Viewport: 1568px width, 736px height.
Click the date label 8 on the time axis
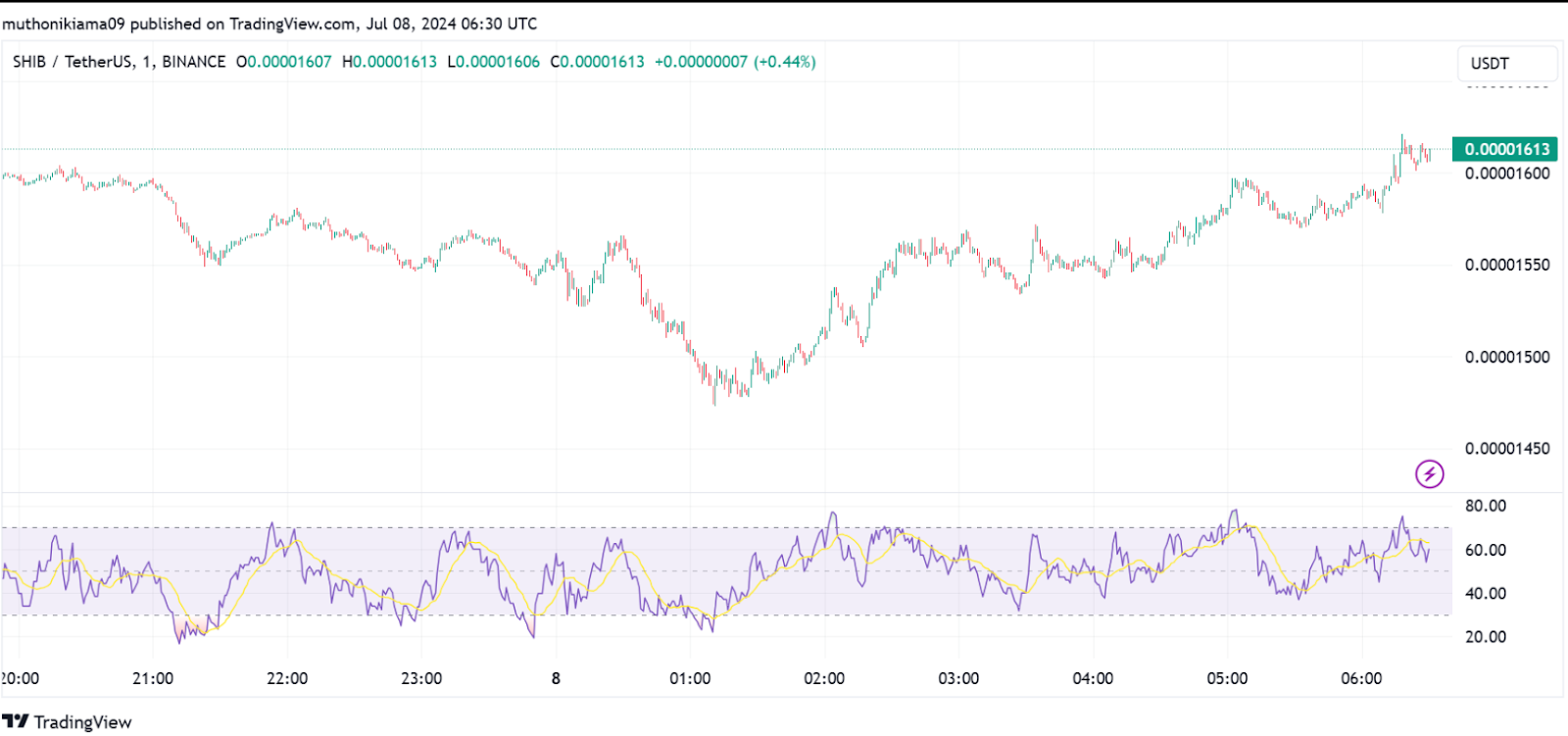point(556,678)
